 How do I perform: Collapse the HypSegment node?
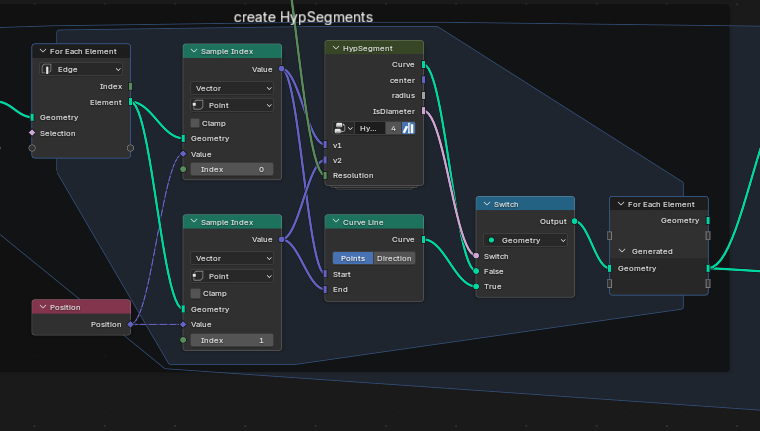pyautogui.click(x=335, y=48)
